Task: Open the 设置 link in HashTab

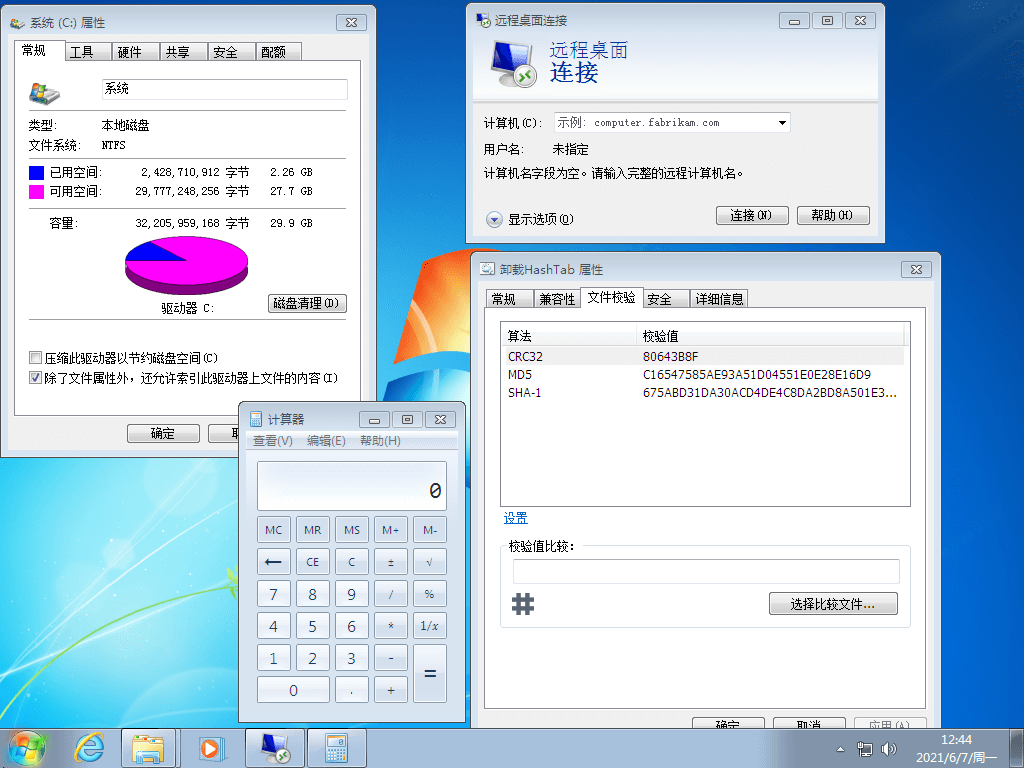Action: [516, 517]
